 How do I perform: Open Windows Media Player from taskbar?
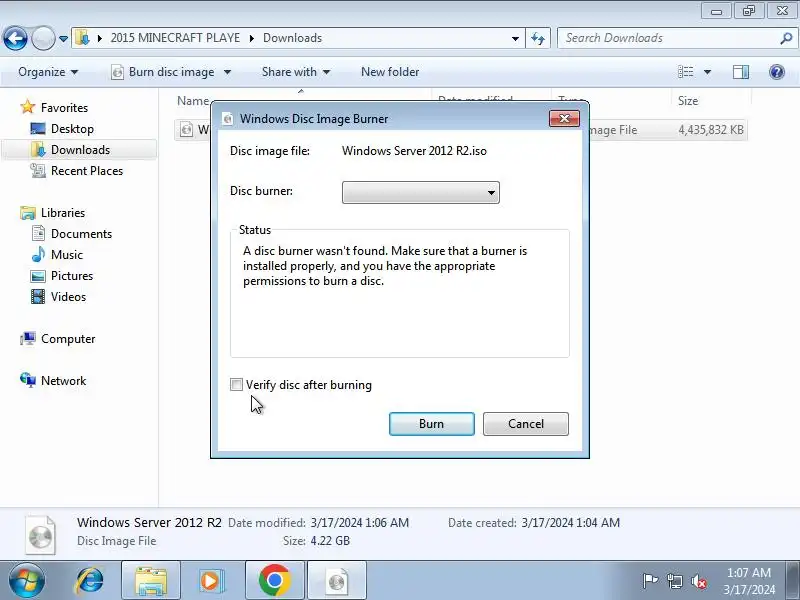pos(211,581)
